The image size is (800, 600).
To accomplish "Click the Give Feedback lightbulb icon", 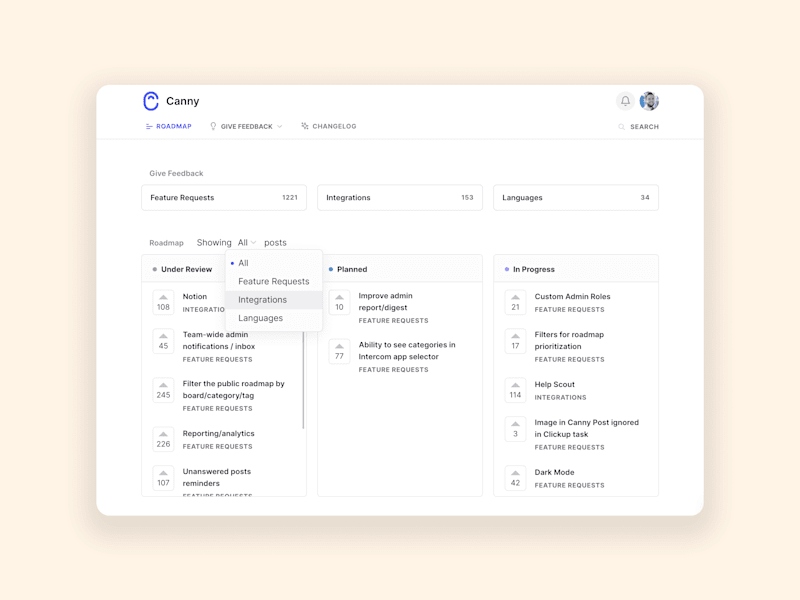I will coord(213,126).
